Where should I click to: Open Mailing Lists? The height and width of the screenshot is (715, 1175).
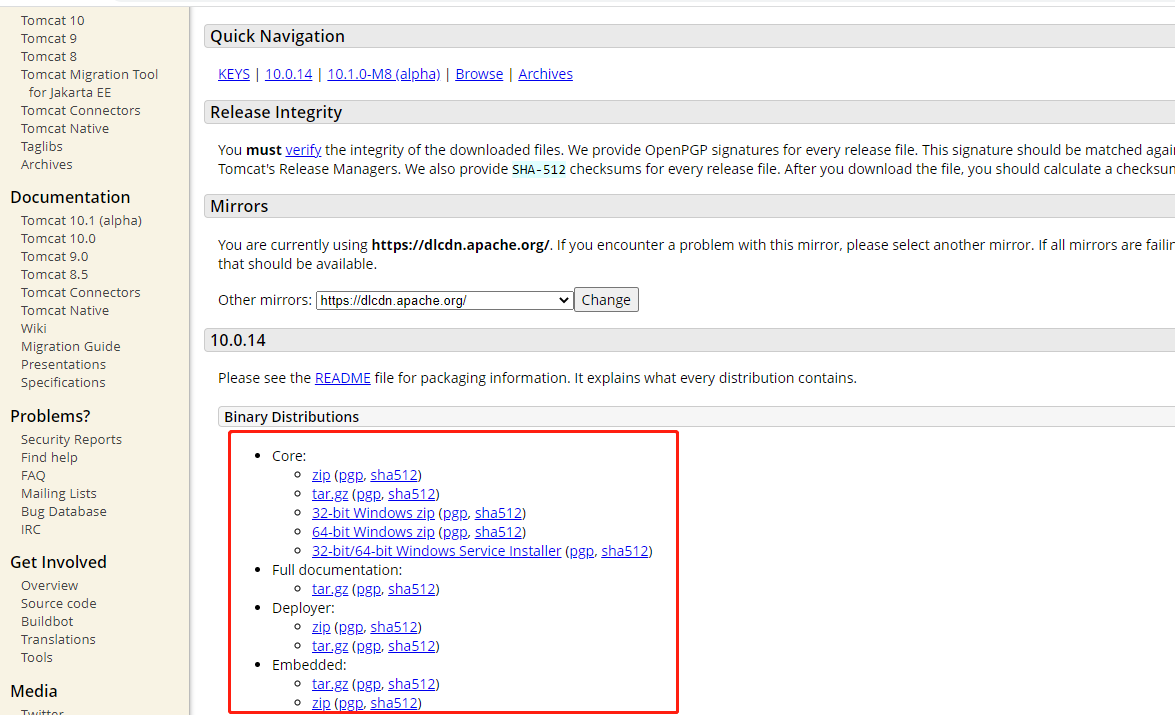click(x=58, y=493)
